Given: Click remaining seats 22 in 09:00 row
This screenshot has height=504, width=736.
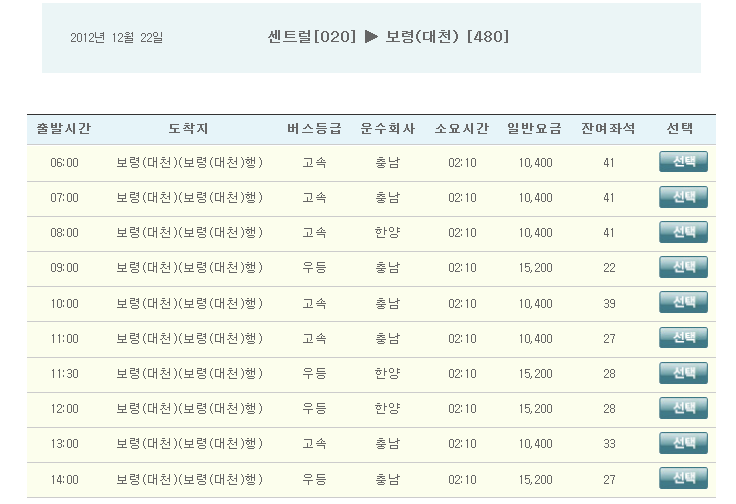Looking at the screenshot, I should click(x=609, y=267).
